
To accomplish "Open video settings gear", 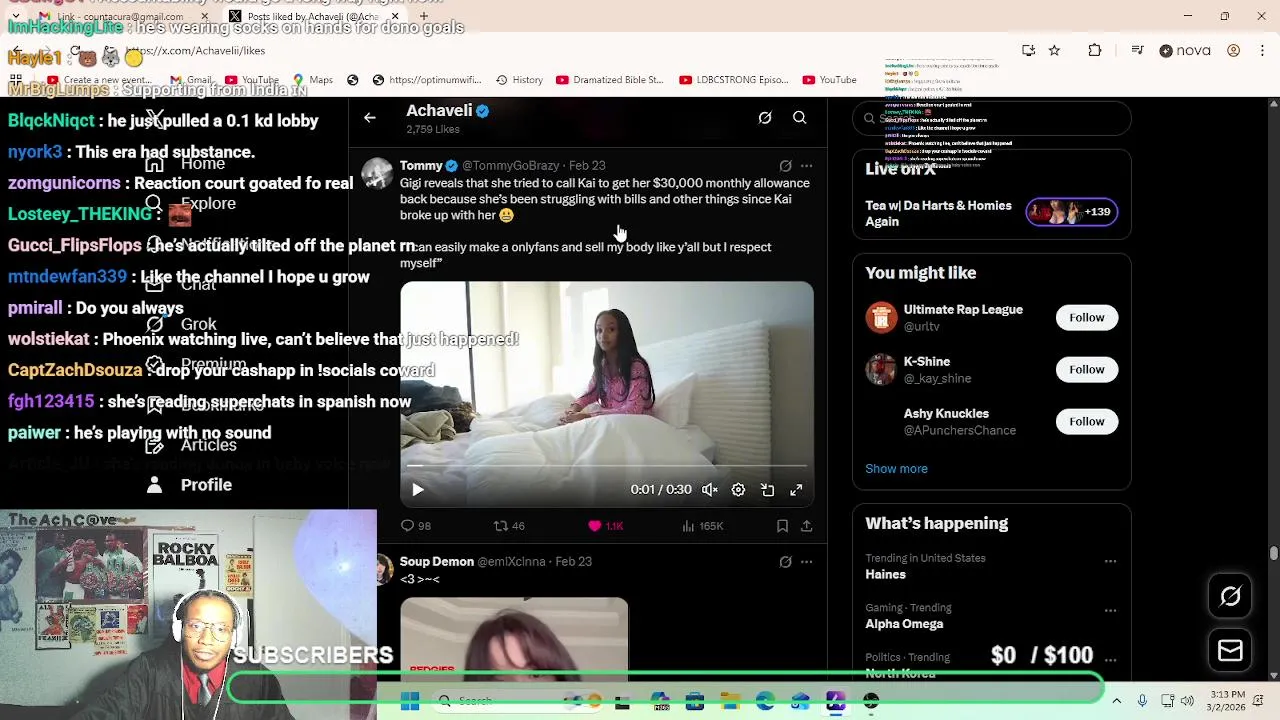I will pos(738,490).
